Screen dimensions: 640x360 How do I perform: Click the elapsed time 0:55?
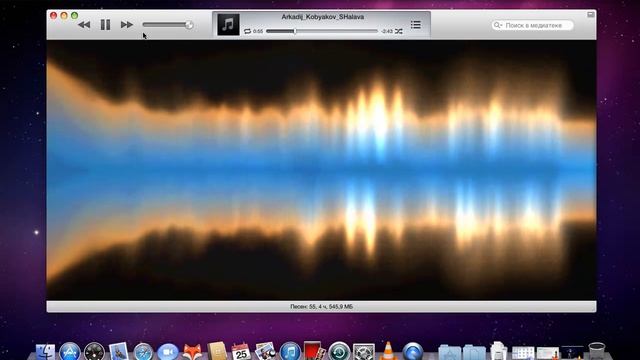point(258,31)
